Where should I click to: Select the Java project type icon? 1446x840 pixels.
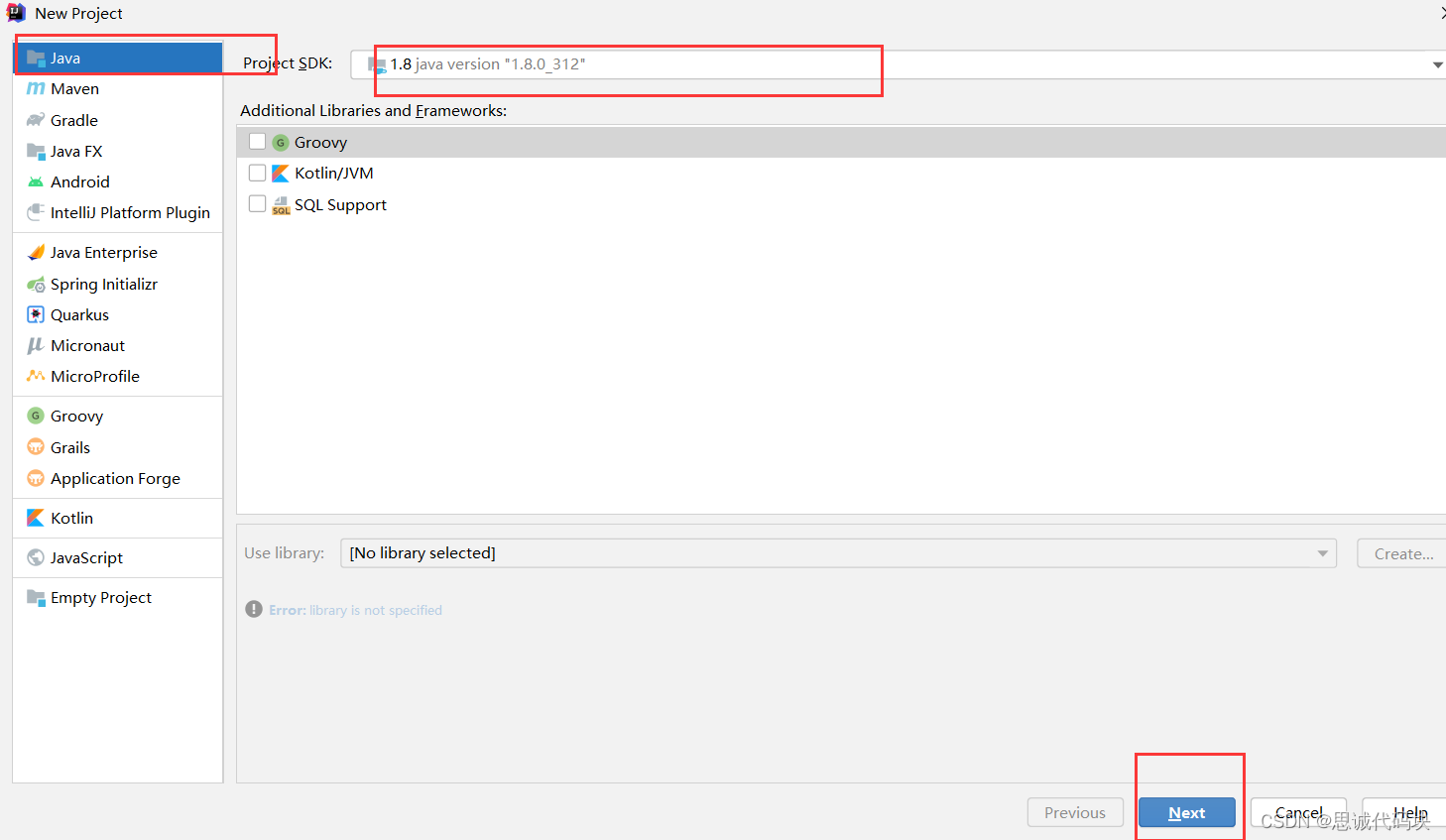tap(36, 59)
